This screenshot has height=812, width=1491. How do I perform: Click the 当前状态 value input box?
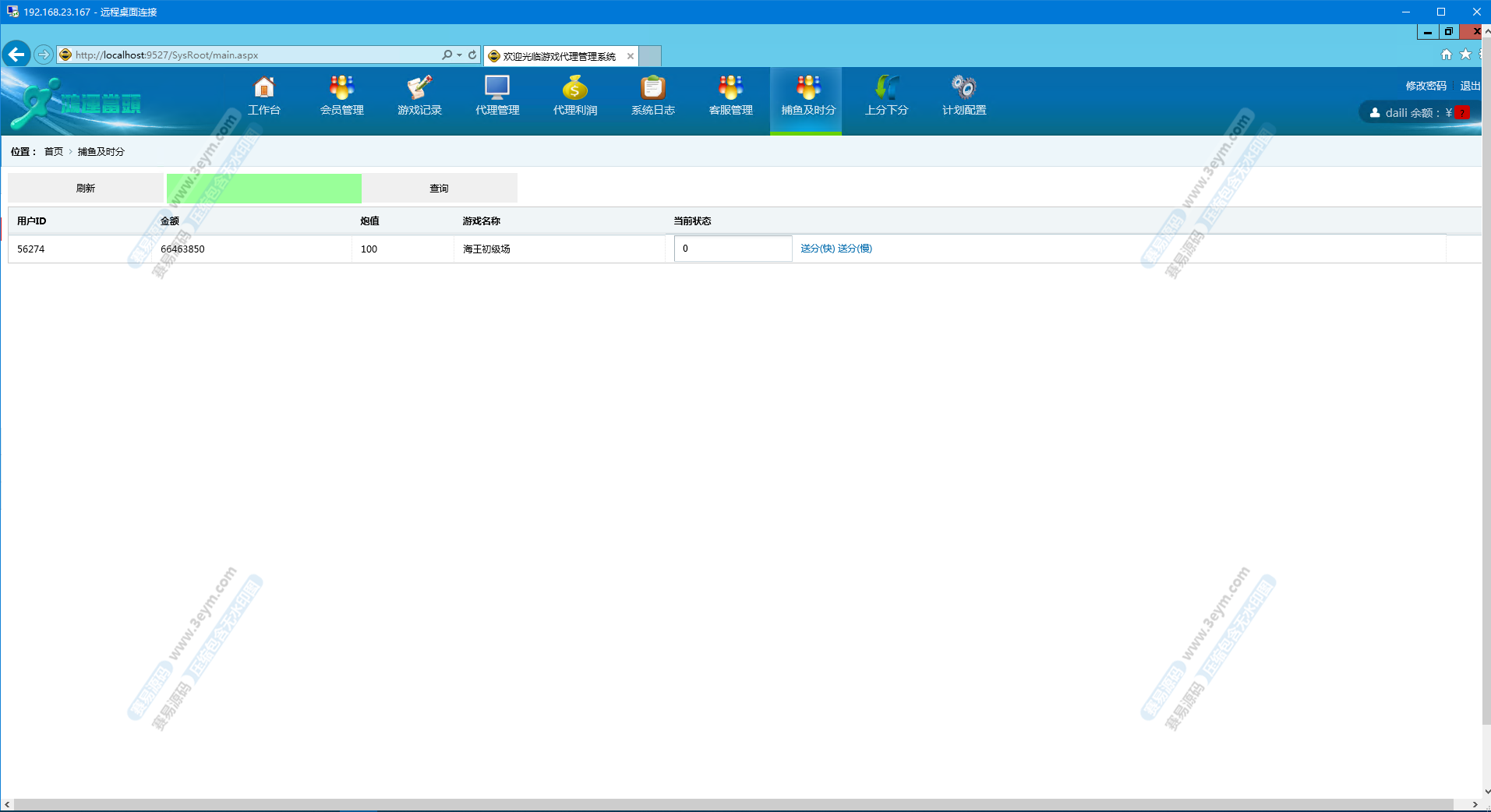(x=733, y=249)
